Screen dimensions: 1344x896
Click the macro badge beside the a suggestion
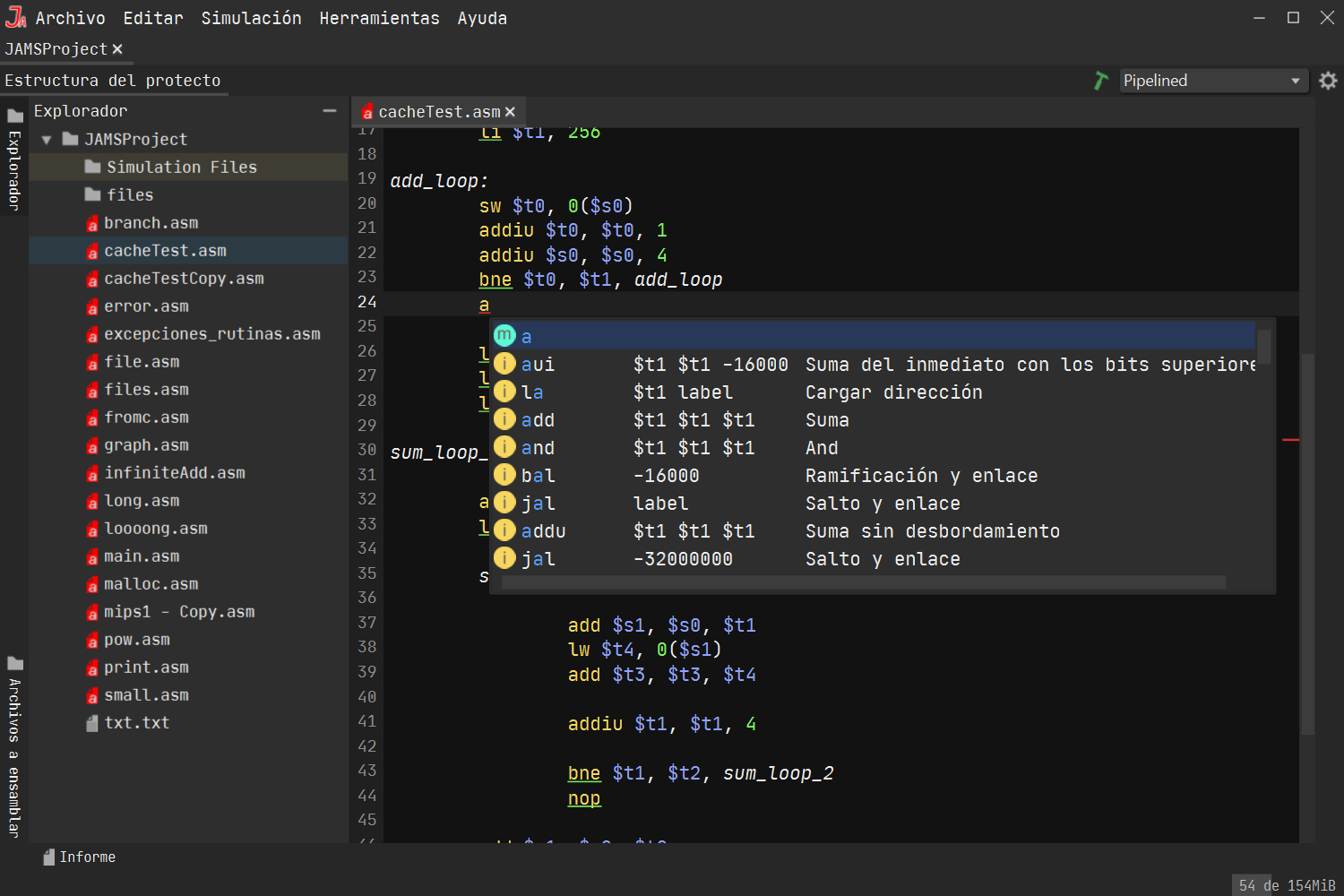click(x=504, y=335)
